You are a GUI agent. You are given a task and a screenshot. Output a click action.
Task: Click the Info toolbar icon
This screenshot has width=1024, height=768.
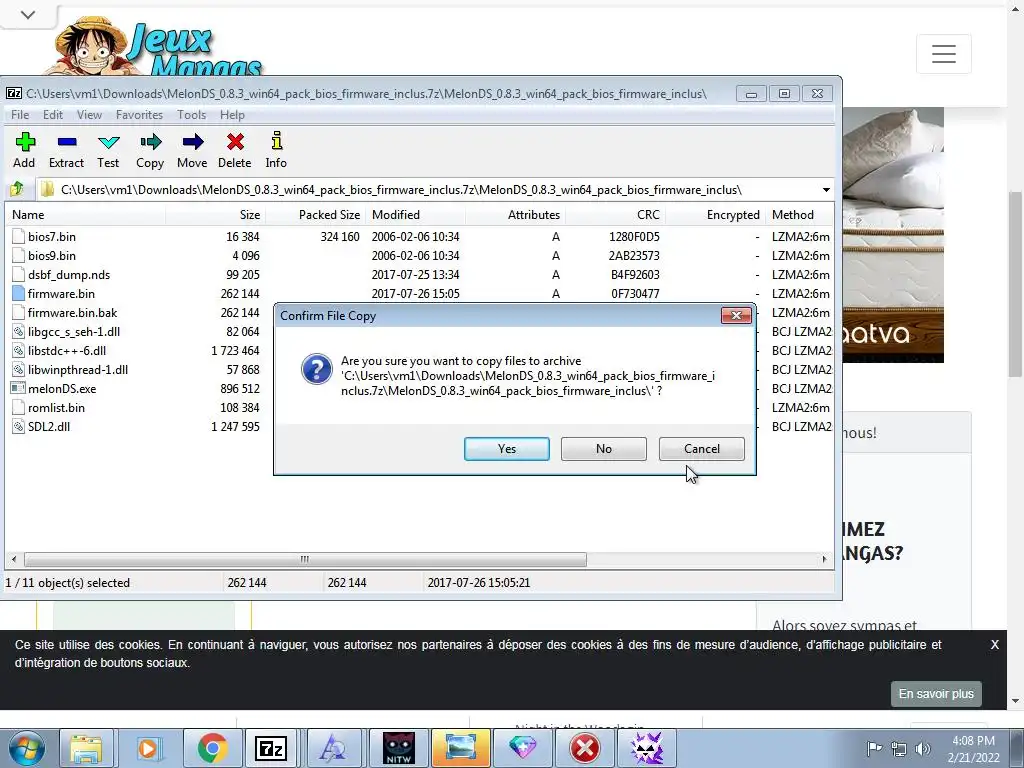pos(276,140)
